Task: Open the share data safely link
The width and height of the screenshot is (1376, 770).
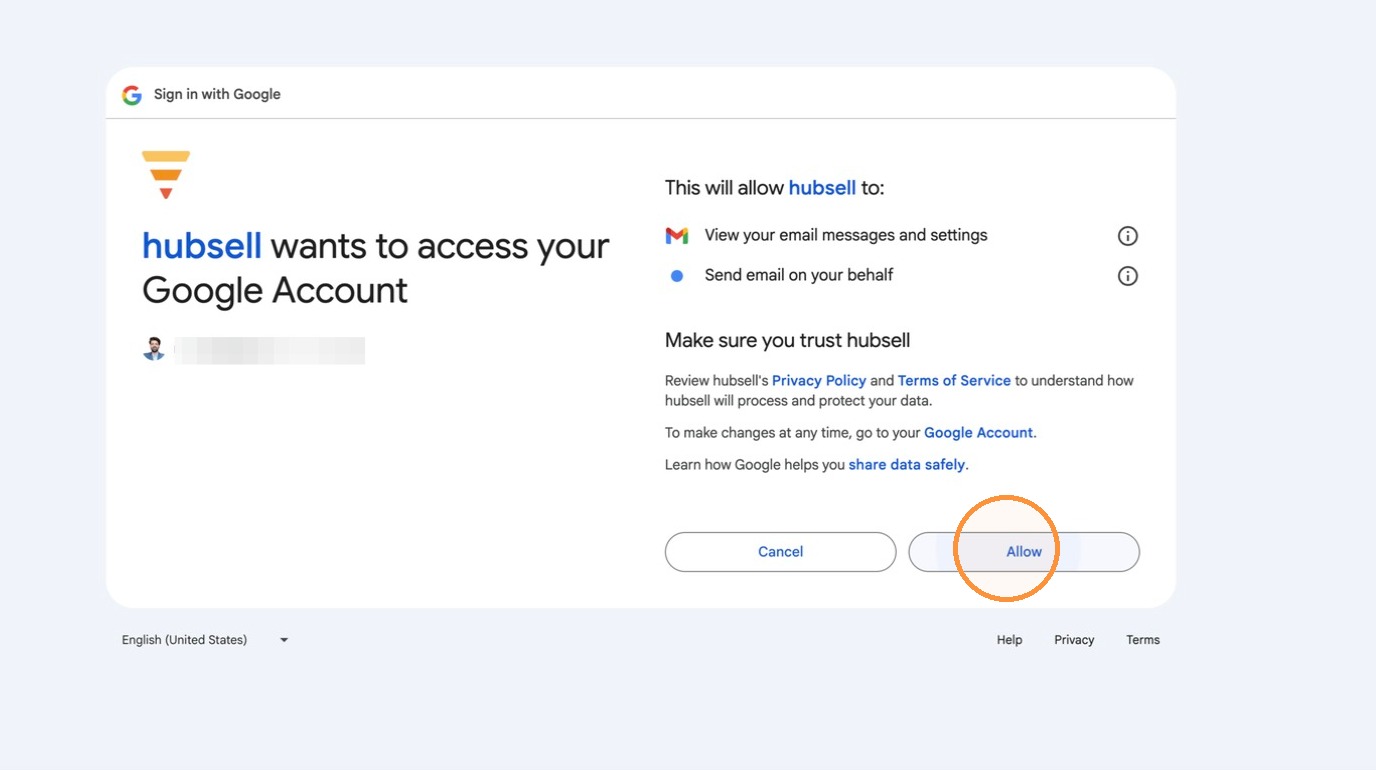Action: pos(907,465)
